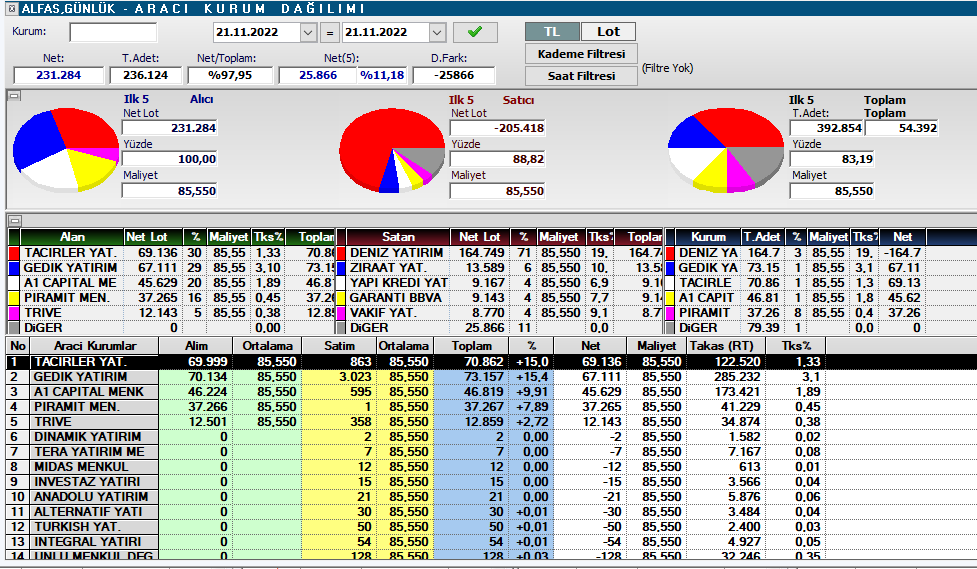
Task: Click A1 CAPITAL ME in buyers table
Action: [x=70, y=283]
